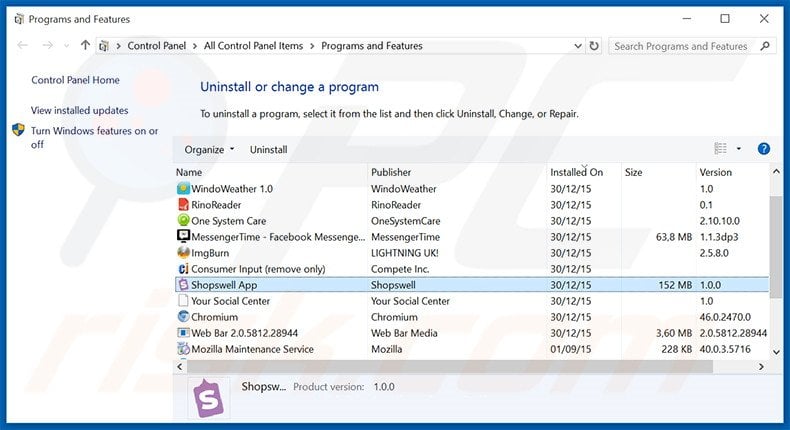Image resolution: width=790 pixels, height=430 pixels.
Task: Open View installed updates link
Action: tap(80, 110)
